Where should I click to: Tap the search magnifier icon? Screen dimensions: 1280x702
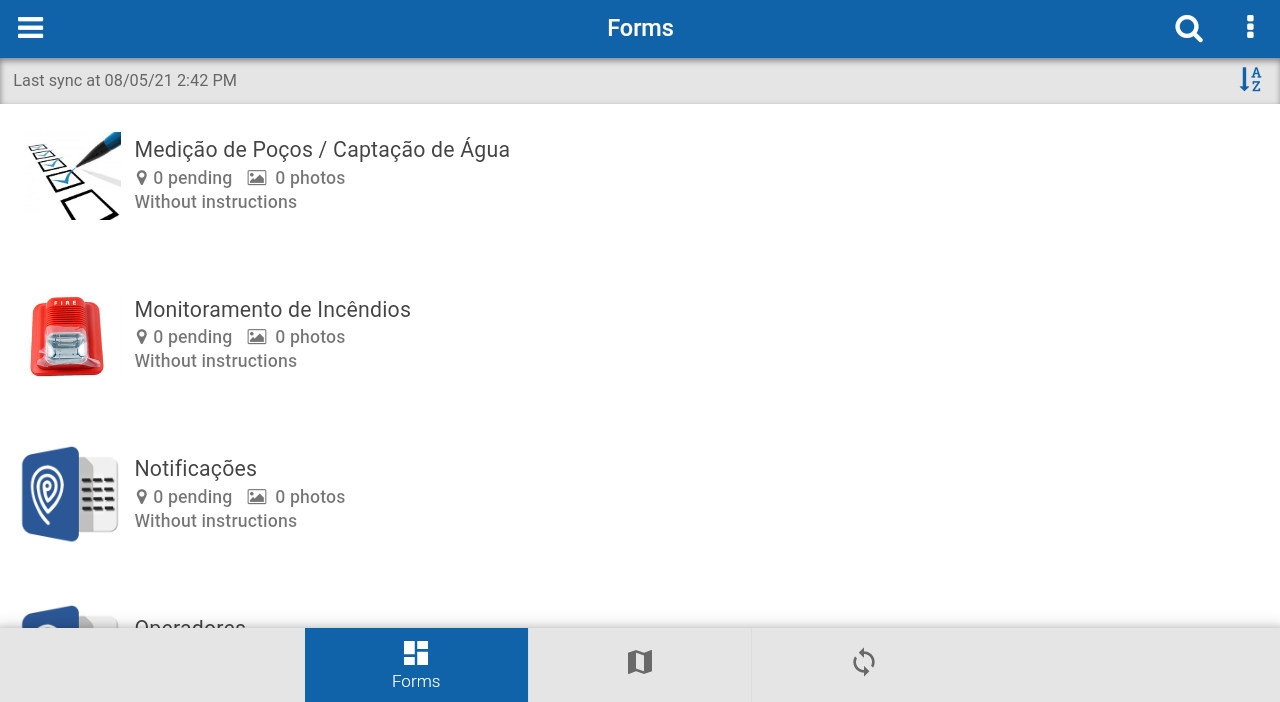[x=1189, y=28]
